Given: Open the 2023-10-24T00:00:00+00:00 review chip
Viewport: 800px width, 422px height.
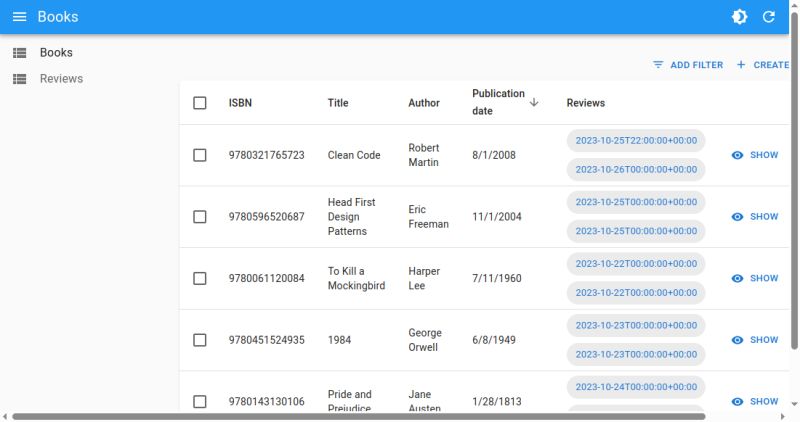Looking at the screenshot, I should [x=636, y=387].
